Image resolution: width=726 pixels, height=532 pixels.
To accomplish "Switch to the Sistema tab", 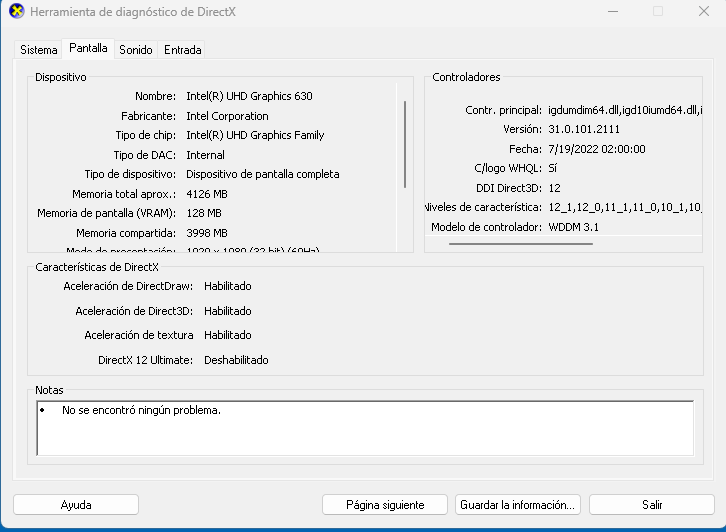I will tap(39, 50).
